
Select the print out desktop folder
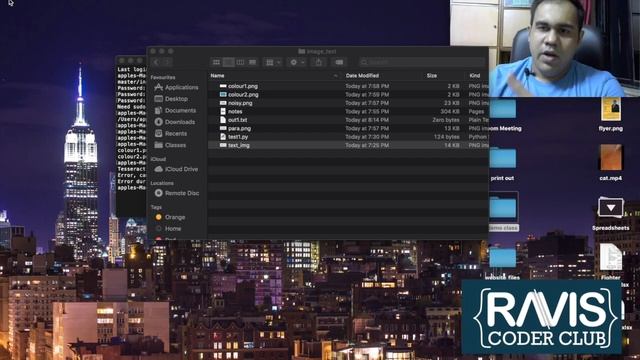coord(503,158)
